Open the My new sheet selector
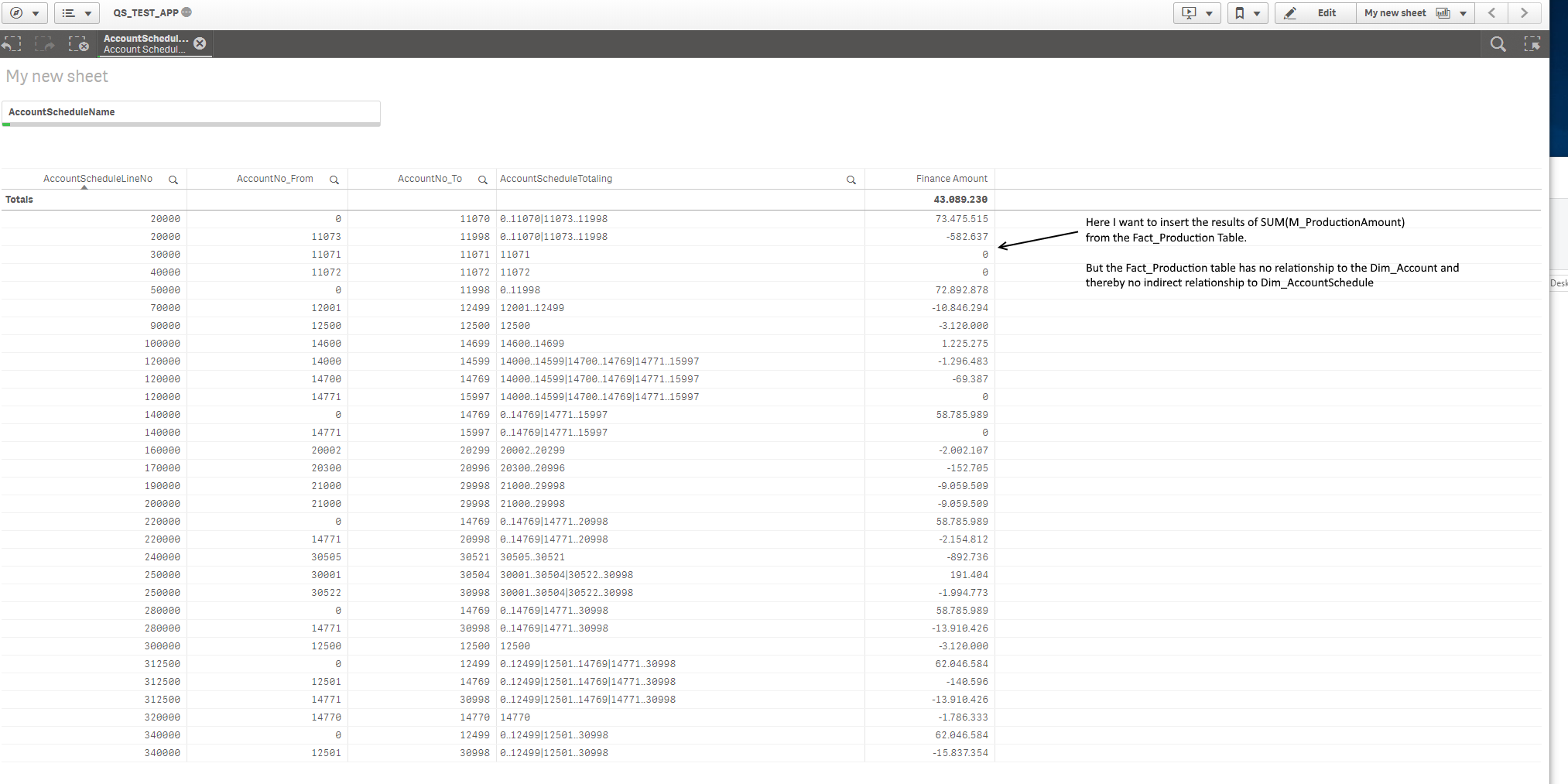The image size is (1568, 784). pyautogui.click(x=1415, y=13)
